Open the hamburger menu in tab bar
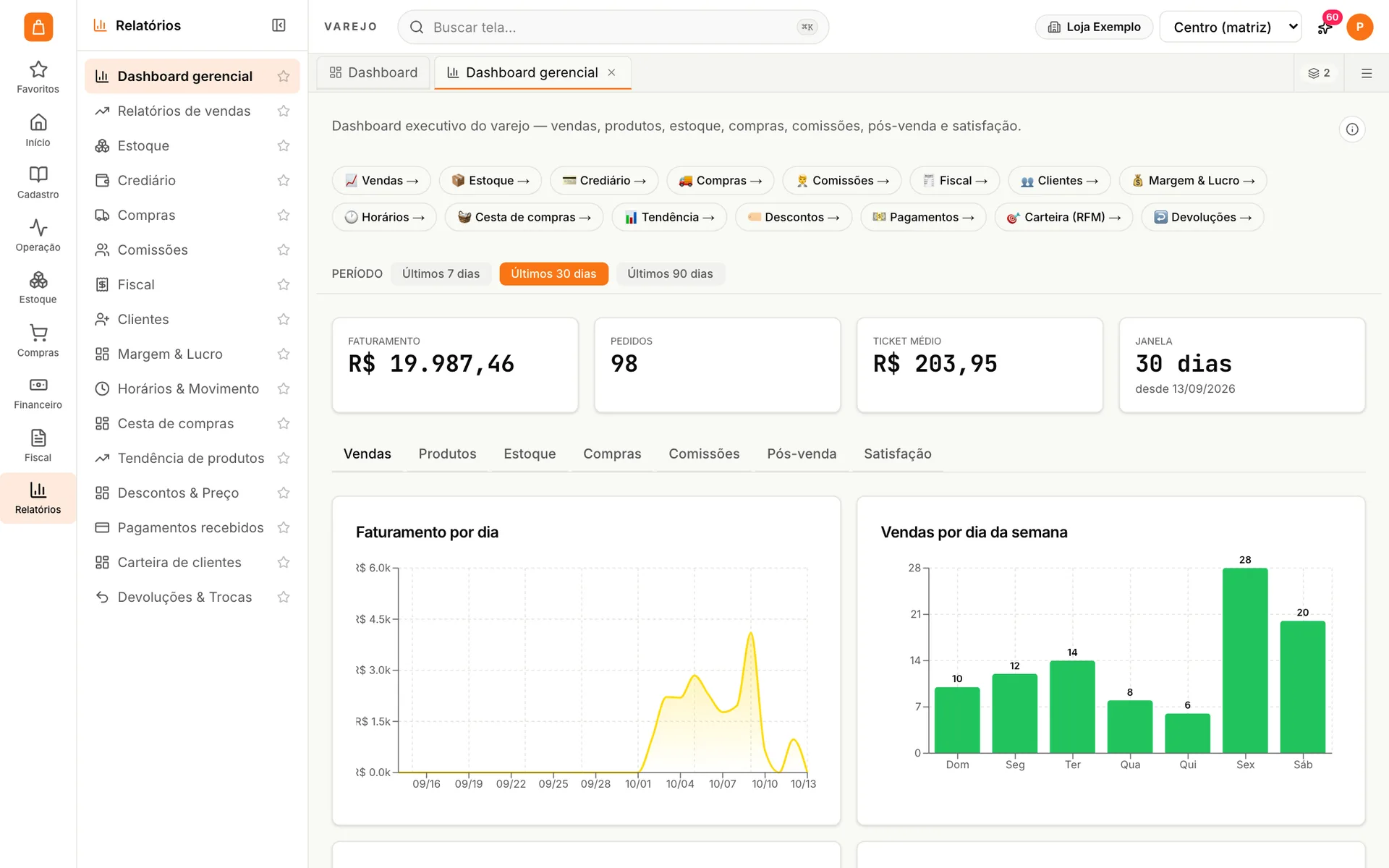 [1367, 73]
